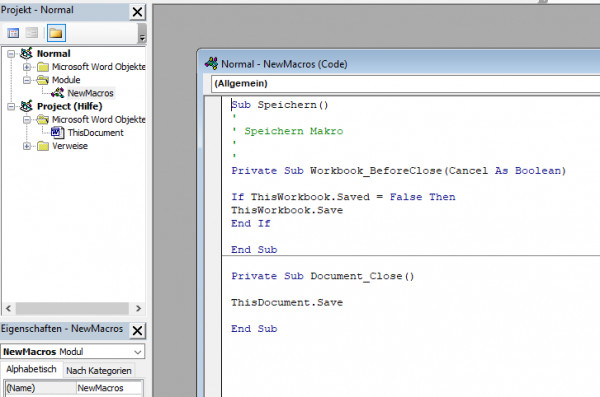Click the (Name) property row label
The image size is (600, 397).
point(41,388)
